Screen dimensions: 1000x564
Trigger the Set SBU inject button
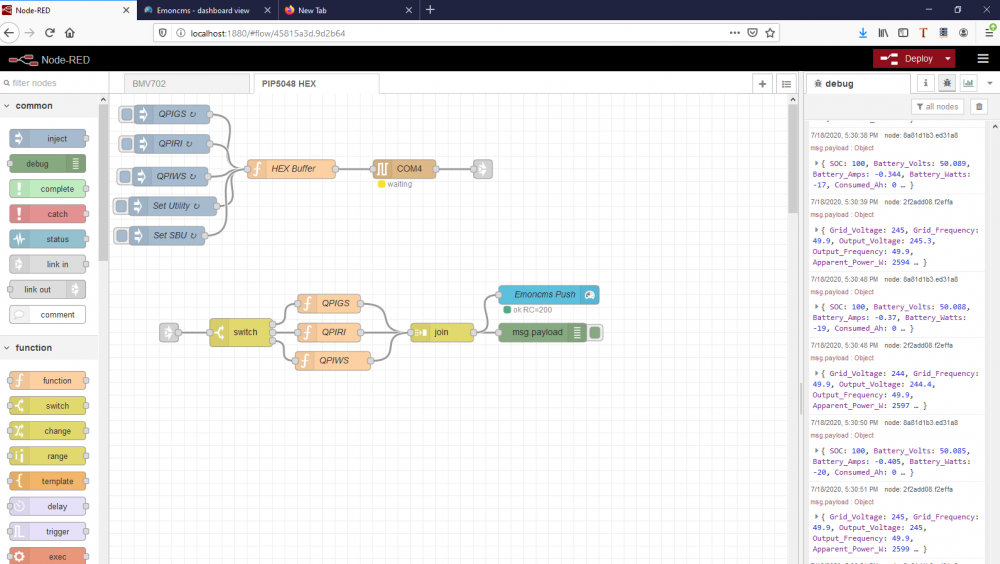(x=122, y=235)
